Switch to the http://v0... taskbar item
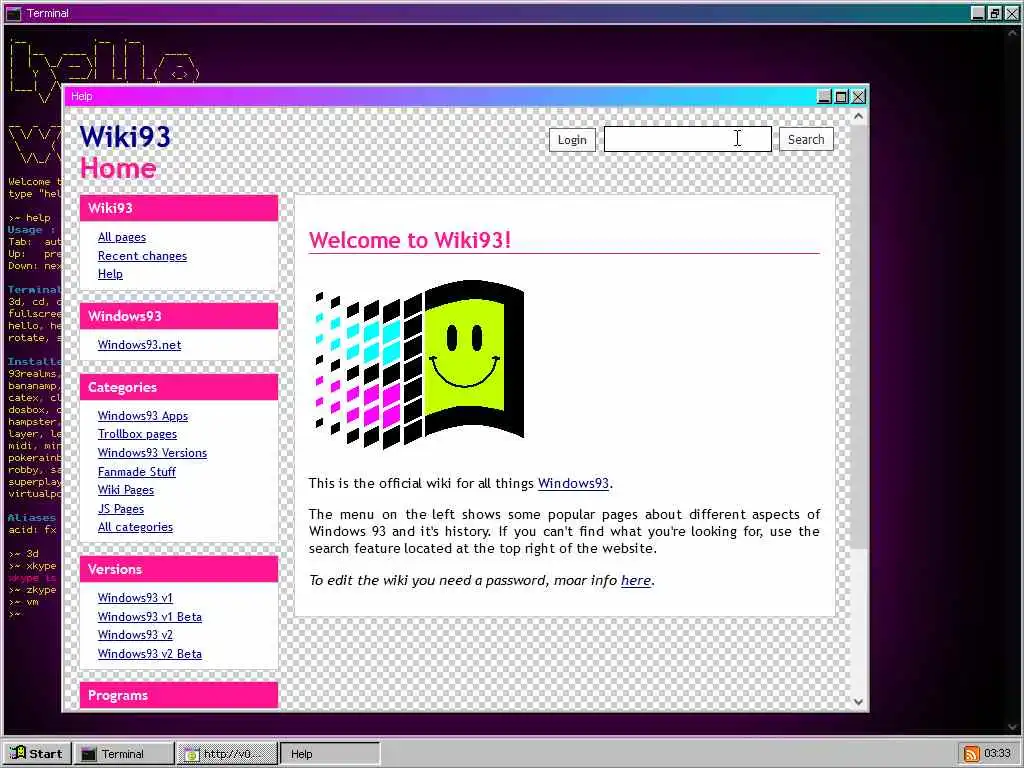Image resolution: width=1024 pixels, height=768 pixels. (x=227, y=754)
